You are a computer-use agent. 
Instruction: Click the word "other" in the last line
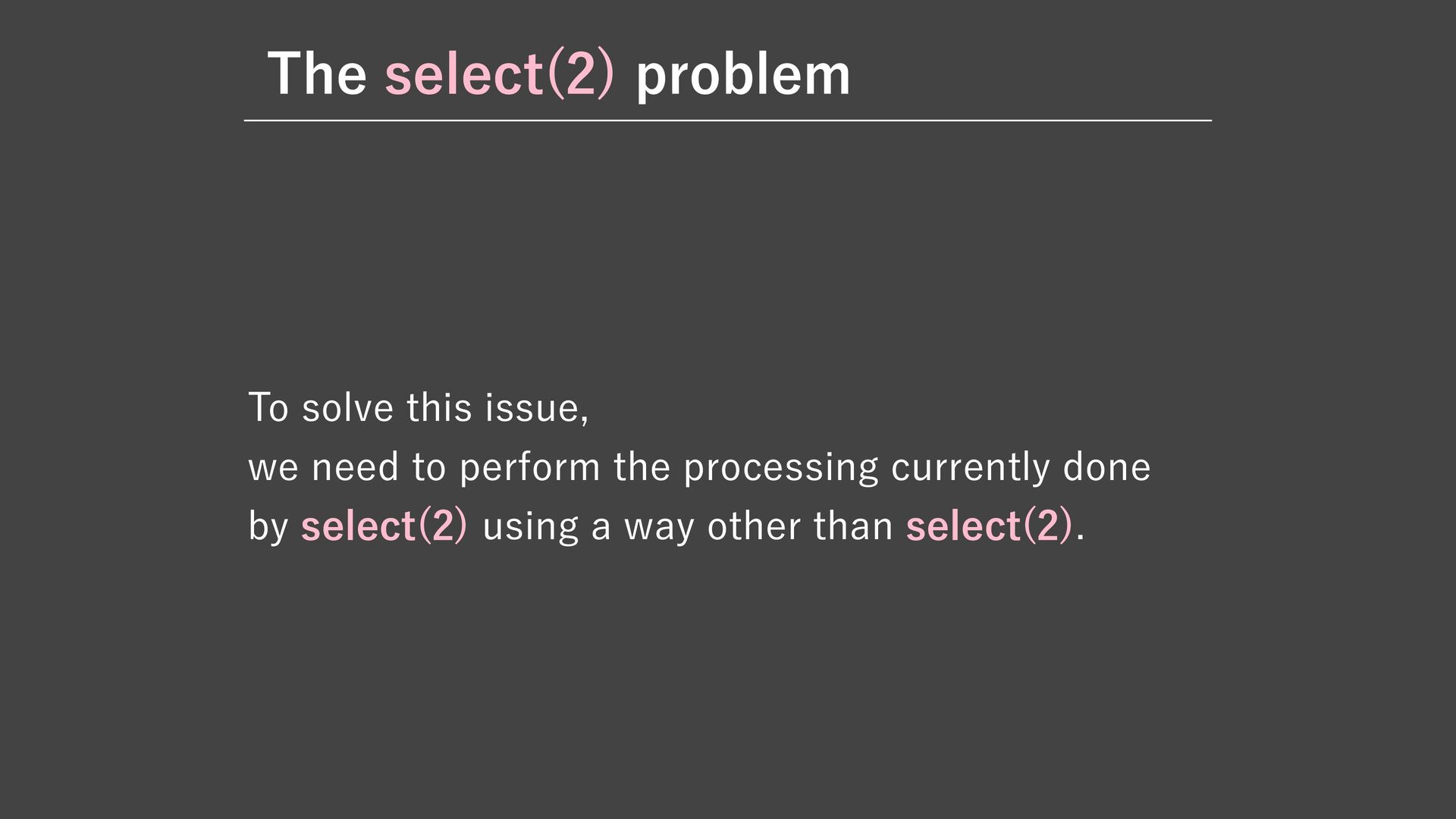754,526
